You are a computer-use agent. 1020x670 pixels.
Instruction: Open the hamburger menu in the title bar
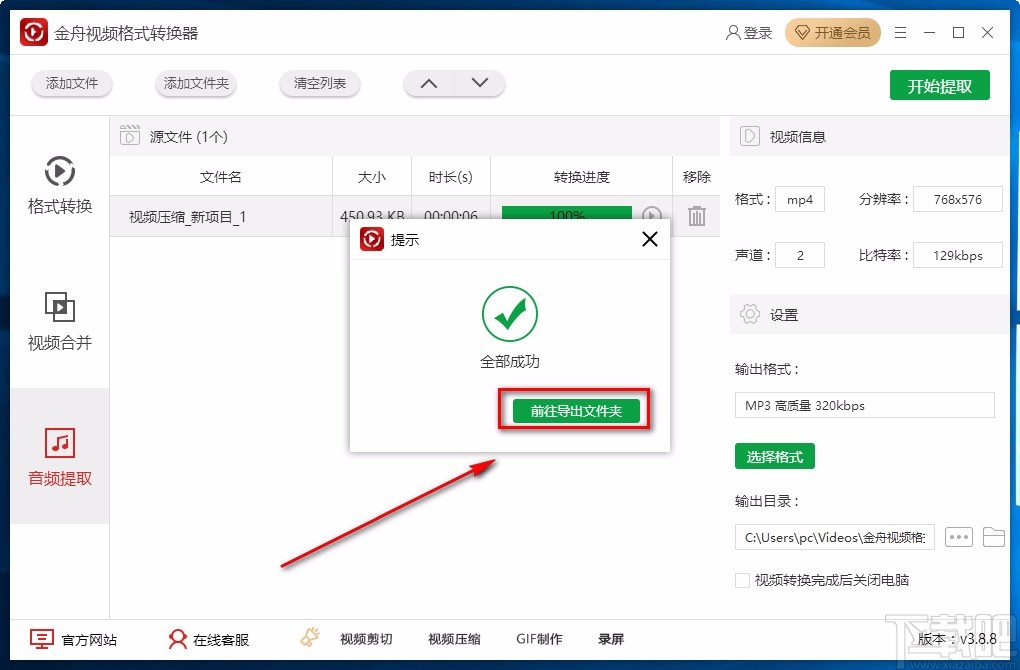click(x=899, y=32)
